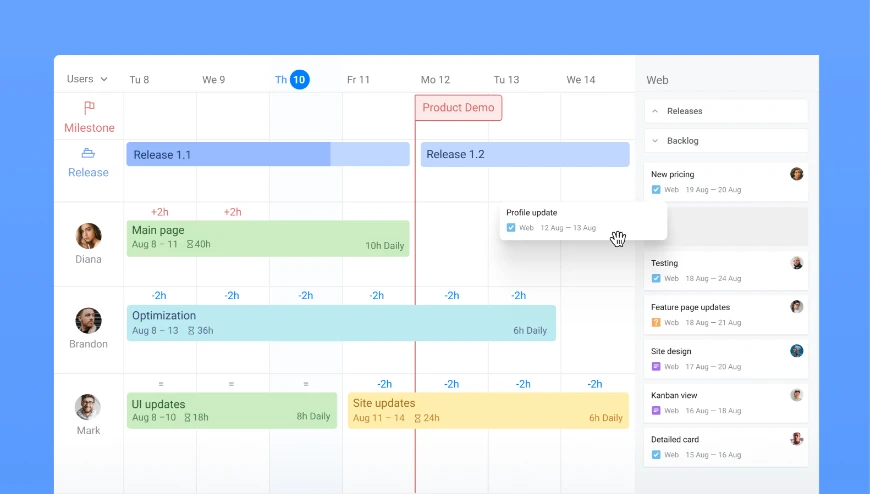This screenshot has width=870, height=494.
Task: Open the Release 1.1 bar
Action: pos(268,154)
